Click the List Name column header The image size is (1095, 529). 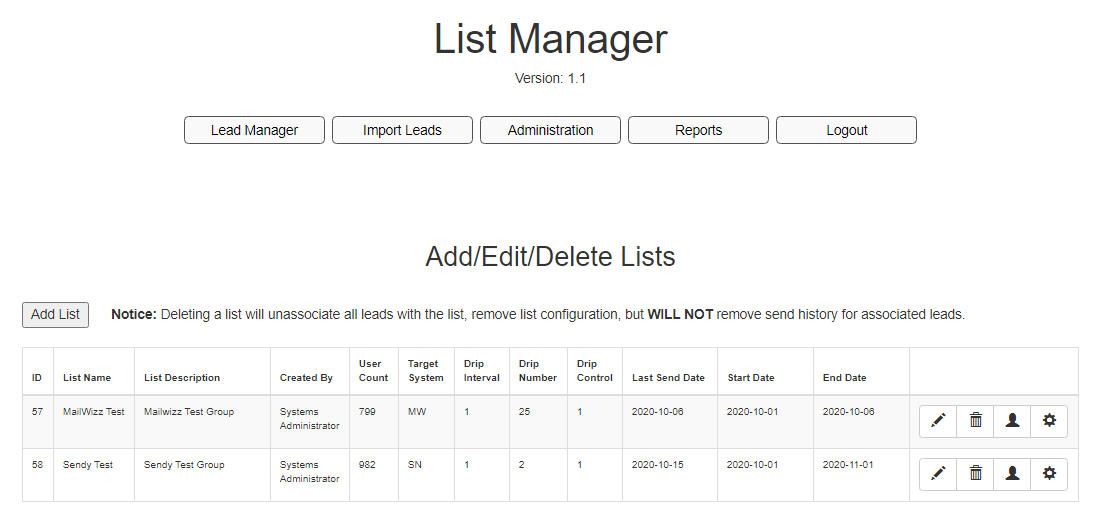(87, 378)
